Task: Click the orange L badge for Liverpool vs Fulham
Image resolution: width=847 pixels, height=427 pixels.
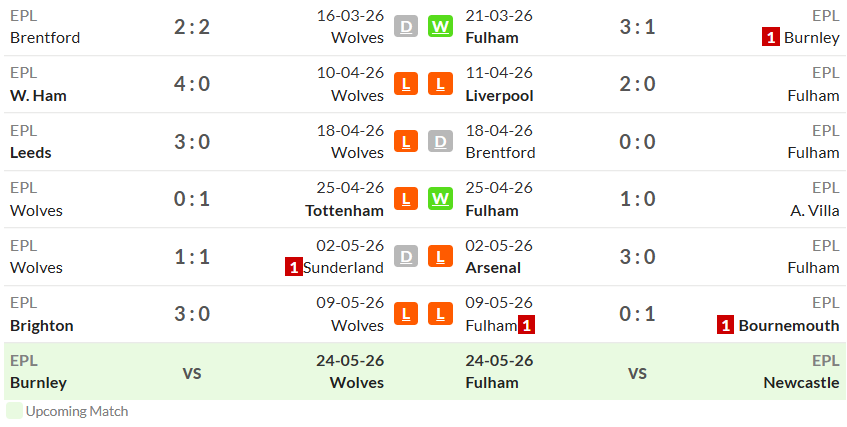Action: point(440,84)
